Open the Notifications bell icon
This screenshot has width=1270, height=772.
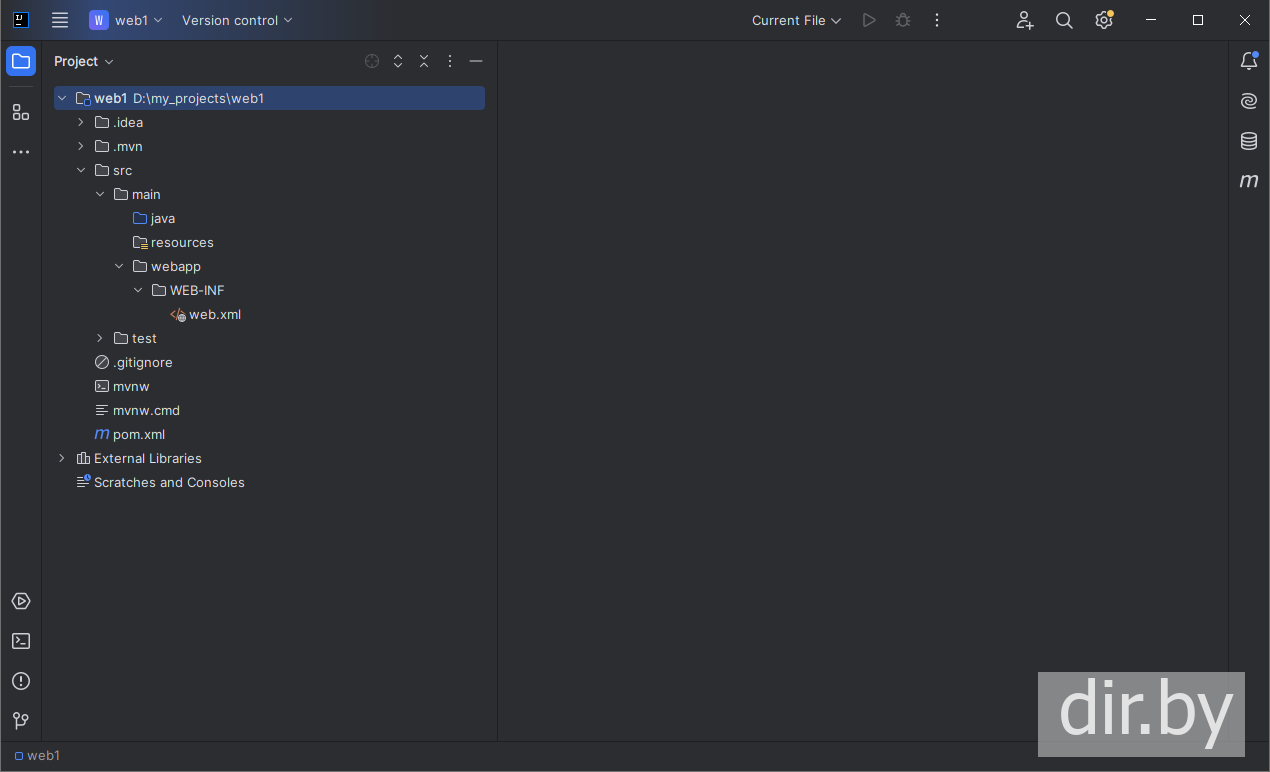coord(1249,61)
